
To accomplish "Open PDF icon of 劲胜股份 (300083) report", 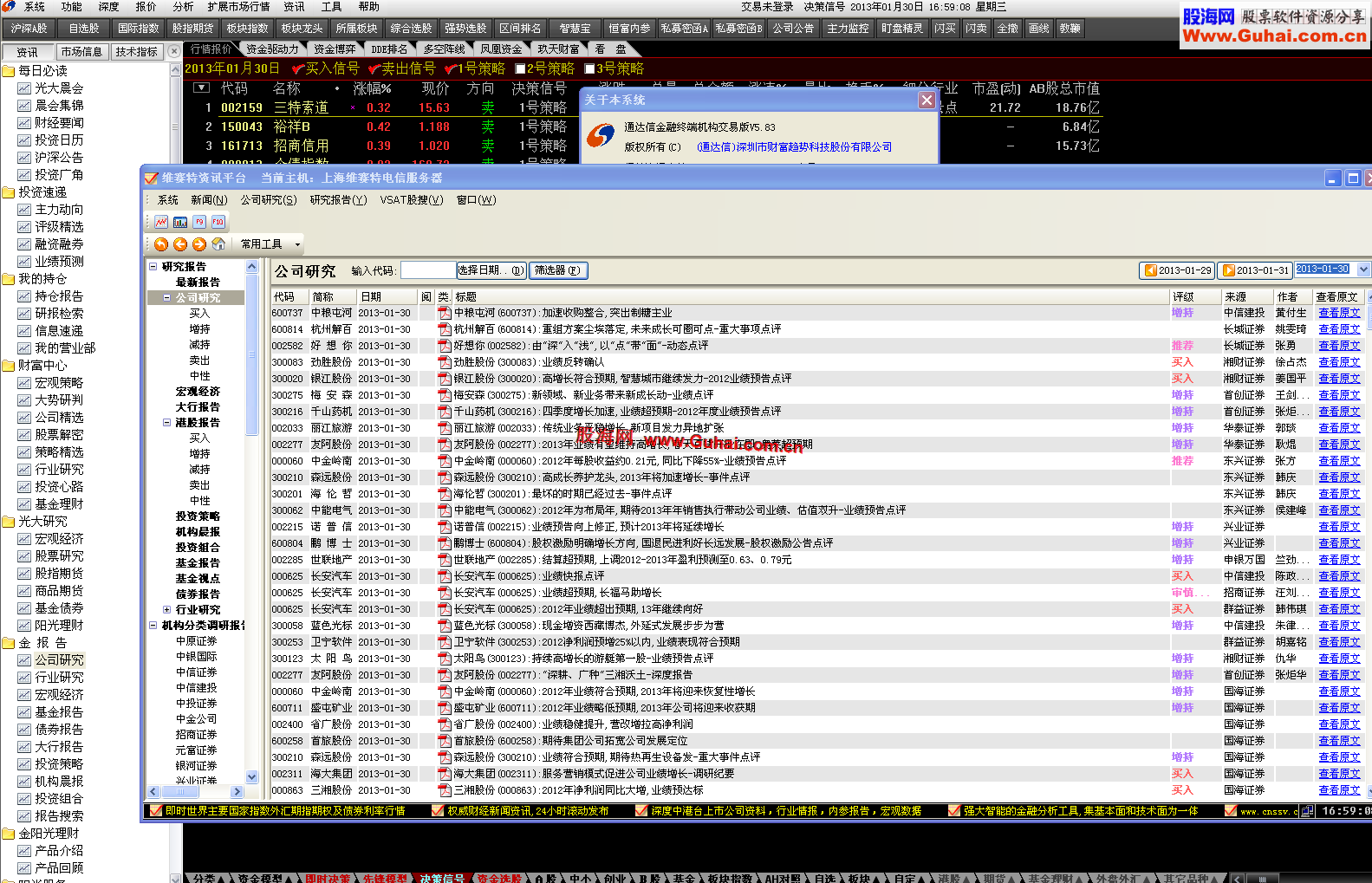I will point(445,362).
